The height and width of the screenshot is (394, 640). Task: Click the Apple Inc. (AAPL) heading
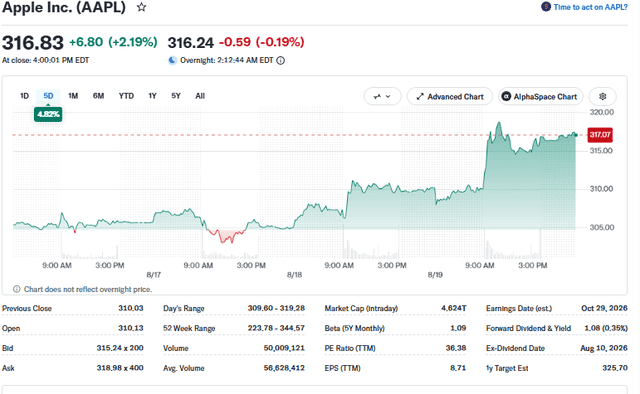coord(64,7)
